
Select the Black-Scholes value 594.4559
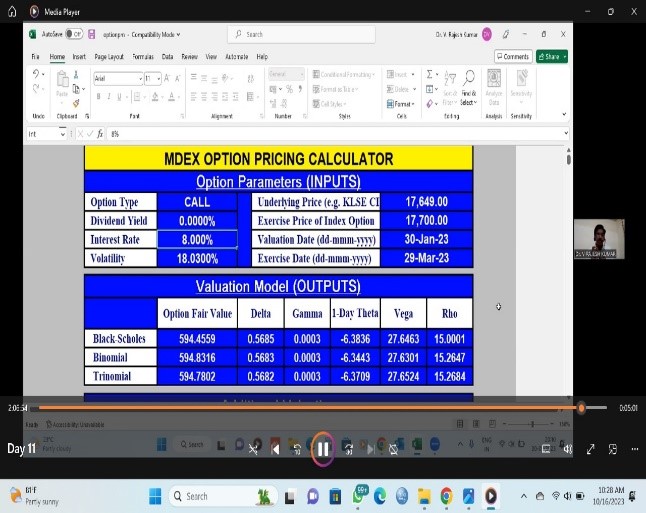197,339
